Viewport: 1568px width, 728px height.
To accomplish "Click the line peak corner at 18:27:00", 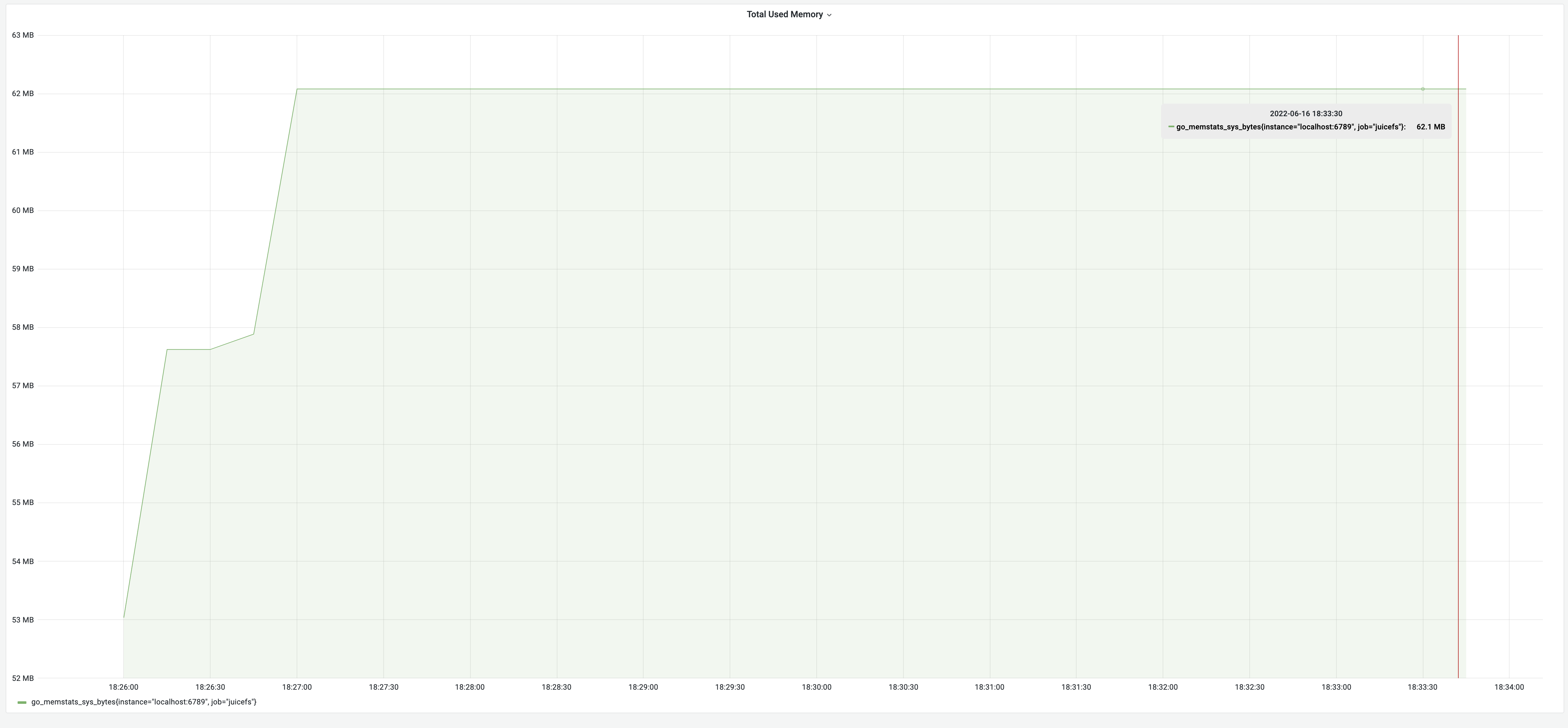I will pos(297,90).
